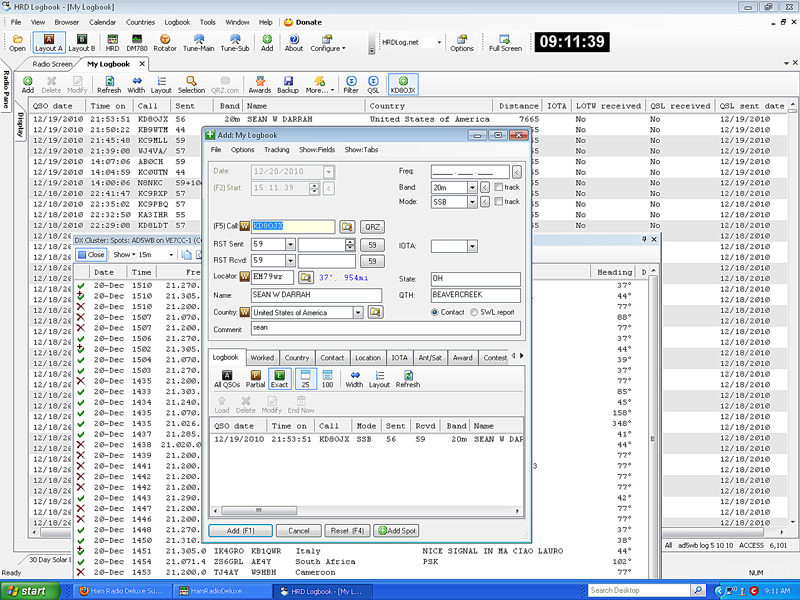Click the QTH input field
Viewport: 800px width, 600px height.
click(x=476, y=295)
